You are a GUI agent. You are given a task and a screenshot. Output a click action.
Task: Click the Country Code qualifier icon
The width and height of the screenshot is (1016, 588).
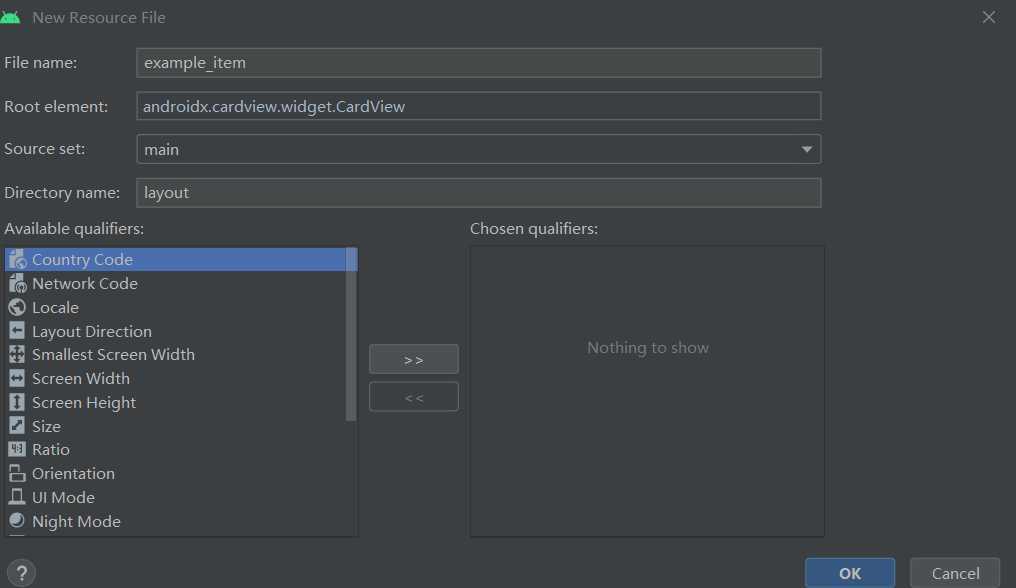(x=17, y=259)
